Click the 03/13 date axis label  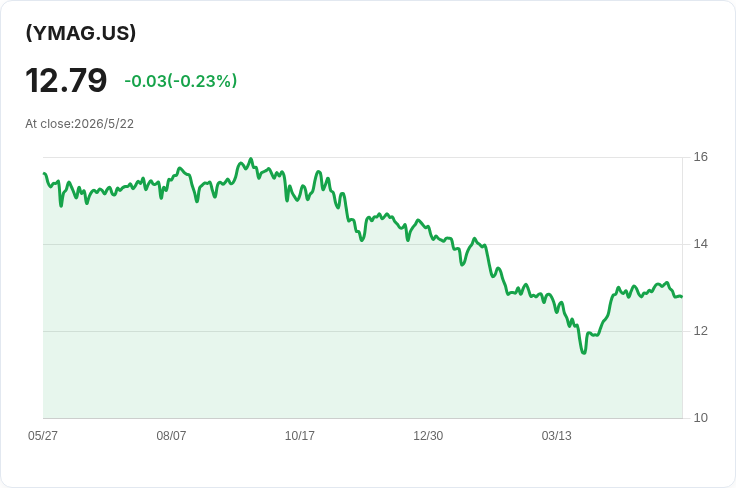(557, 435)
